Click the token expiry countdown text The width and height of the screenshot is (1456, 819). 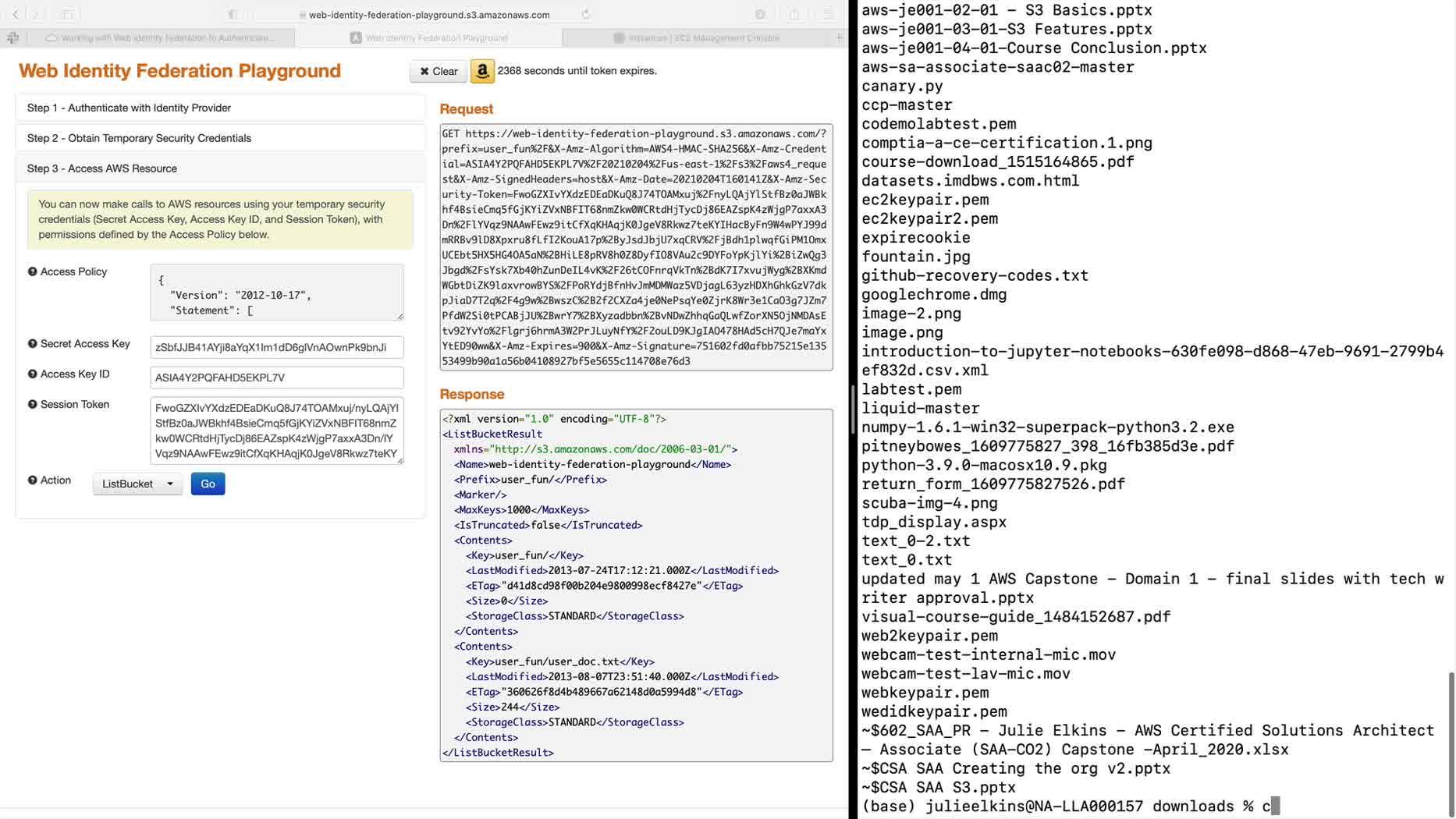pos(577,71)
